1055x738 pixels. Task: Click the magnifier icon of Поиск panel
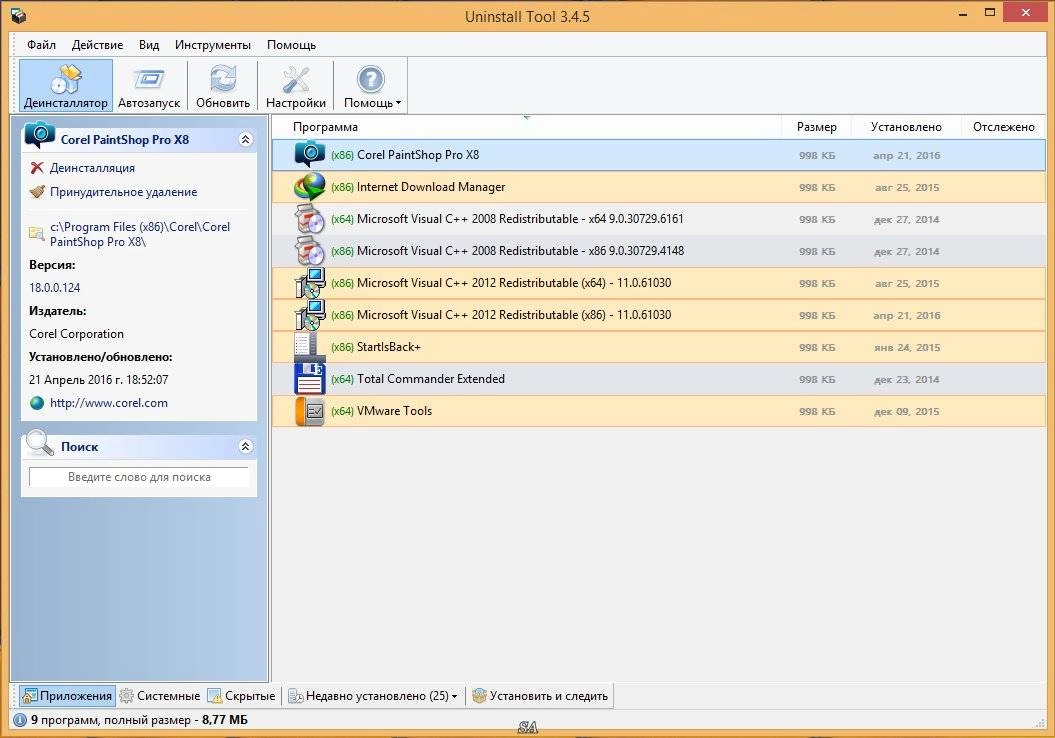(x=38, y=443)
